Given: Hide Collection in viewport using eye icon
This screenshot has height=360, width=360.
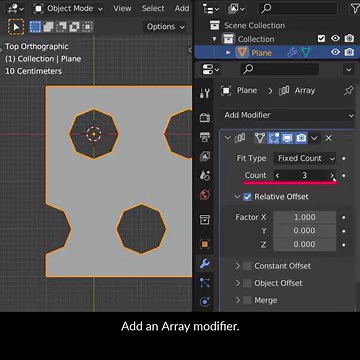Looking at the screenshot, I should pyautogui.click(x=335, y=39).
